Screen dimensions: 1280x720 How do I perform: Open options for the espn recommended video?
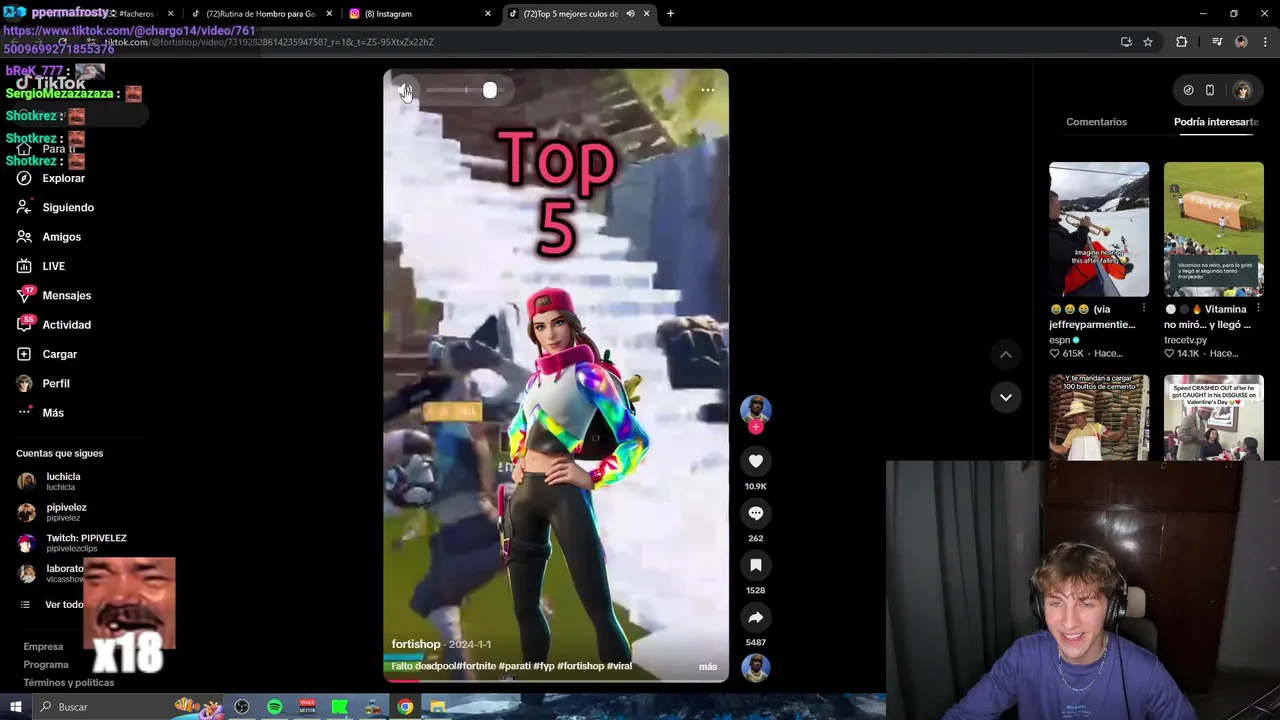click(1144, 309)
